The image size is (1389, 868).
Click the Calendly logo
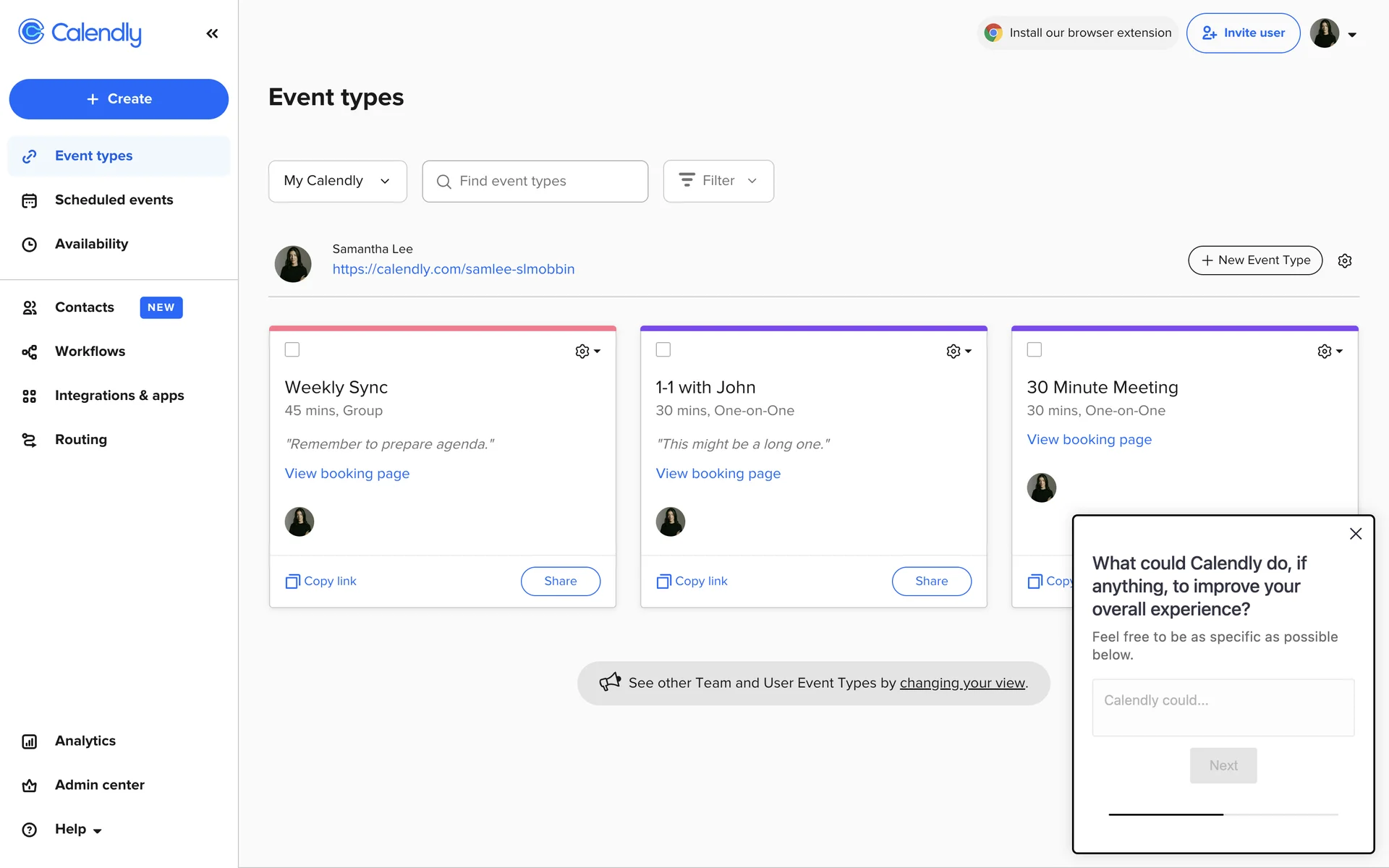80,33
